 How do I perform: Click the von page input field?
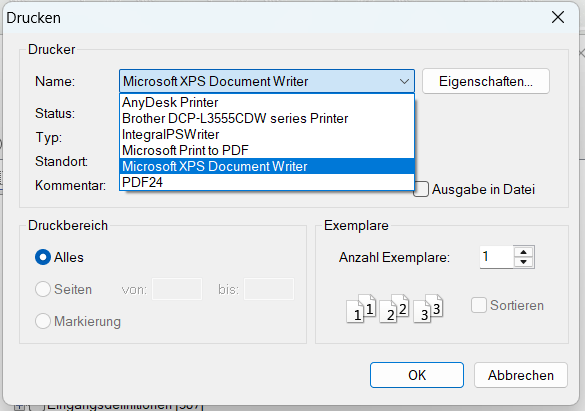177,289
